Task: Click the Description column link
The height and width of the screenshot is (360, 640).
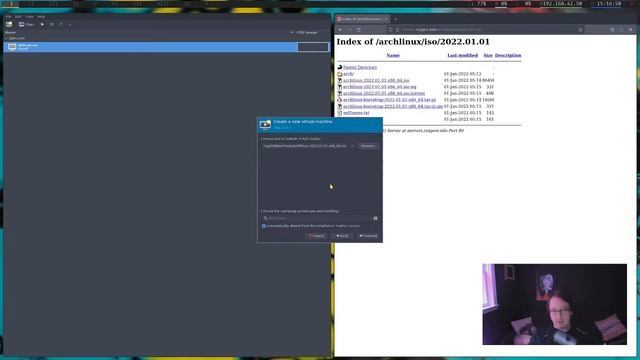Action: tap(508, 55)
